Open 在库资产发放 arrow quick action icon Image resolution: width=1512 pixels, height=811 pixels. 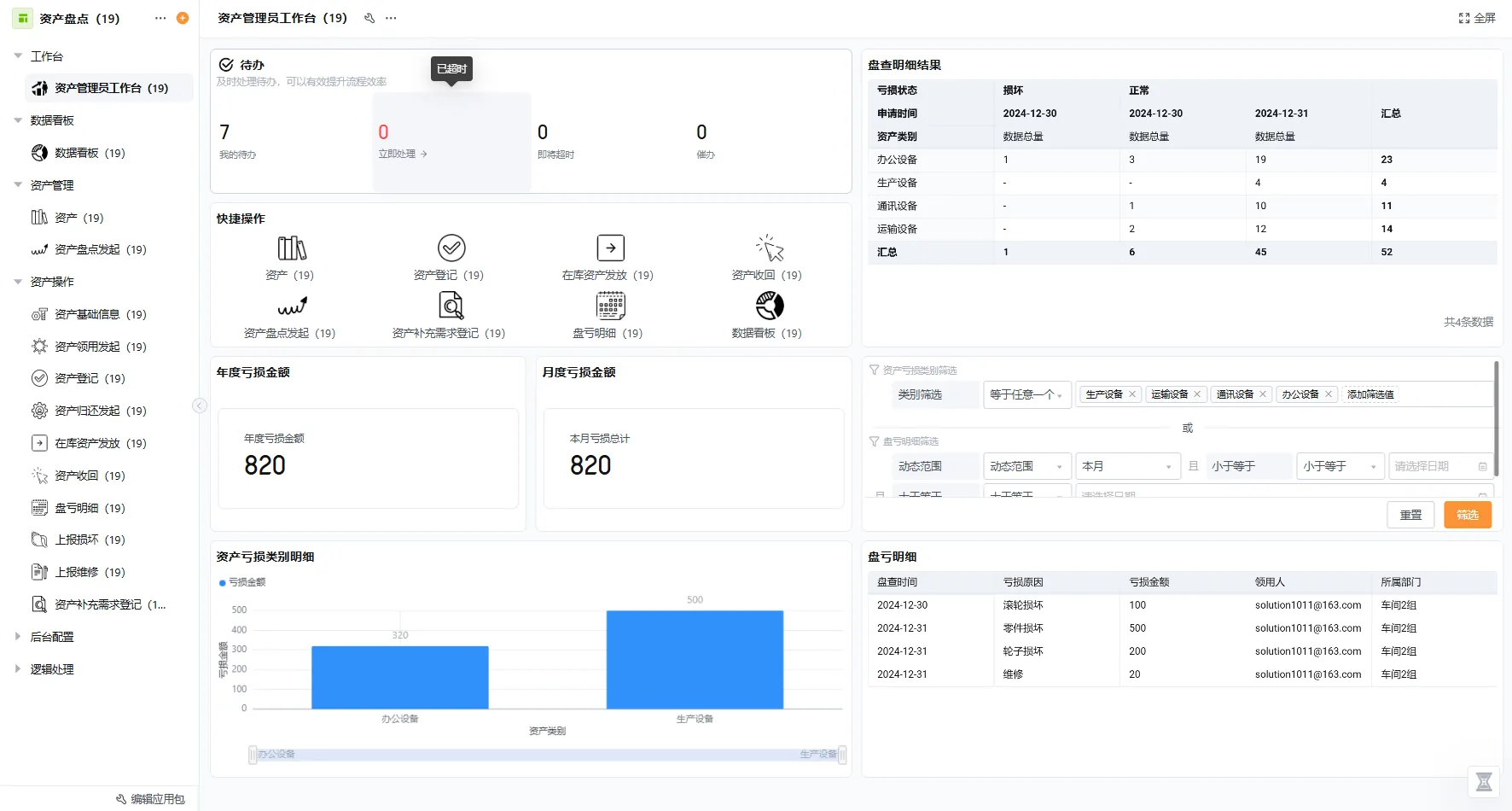(610, 248)
